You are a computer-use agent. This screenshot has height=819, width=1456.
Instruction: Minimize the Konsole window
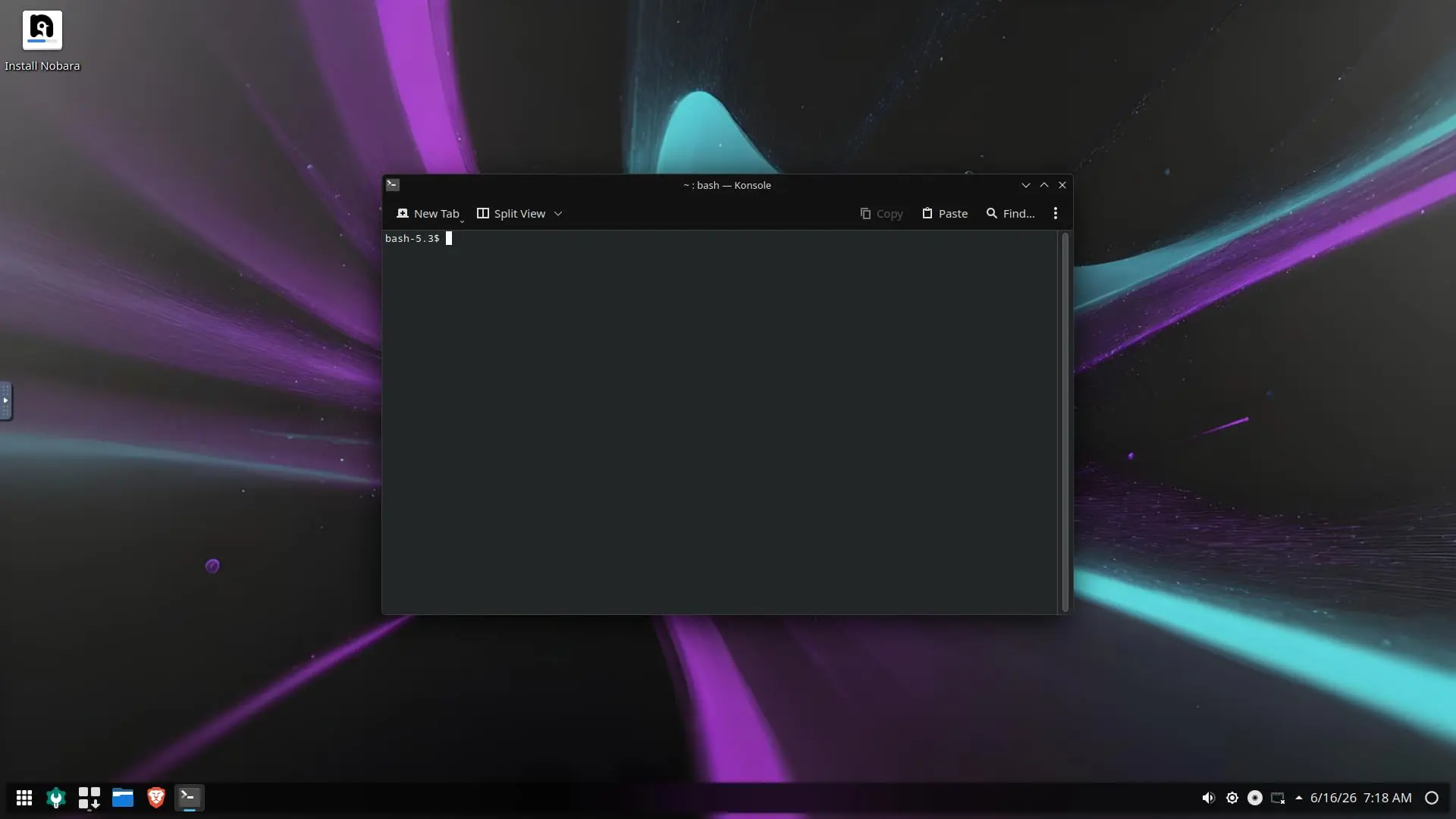click(x=1026, y=185)
